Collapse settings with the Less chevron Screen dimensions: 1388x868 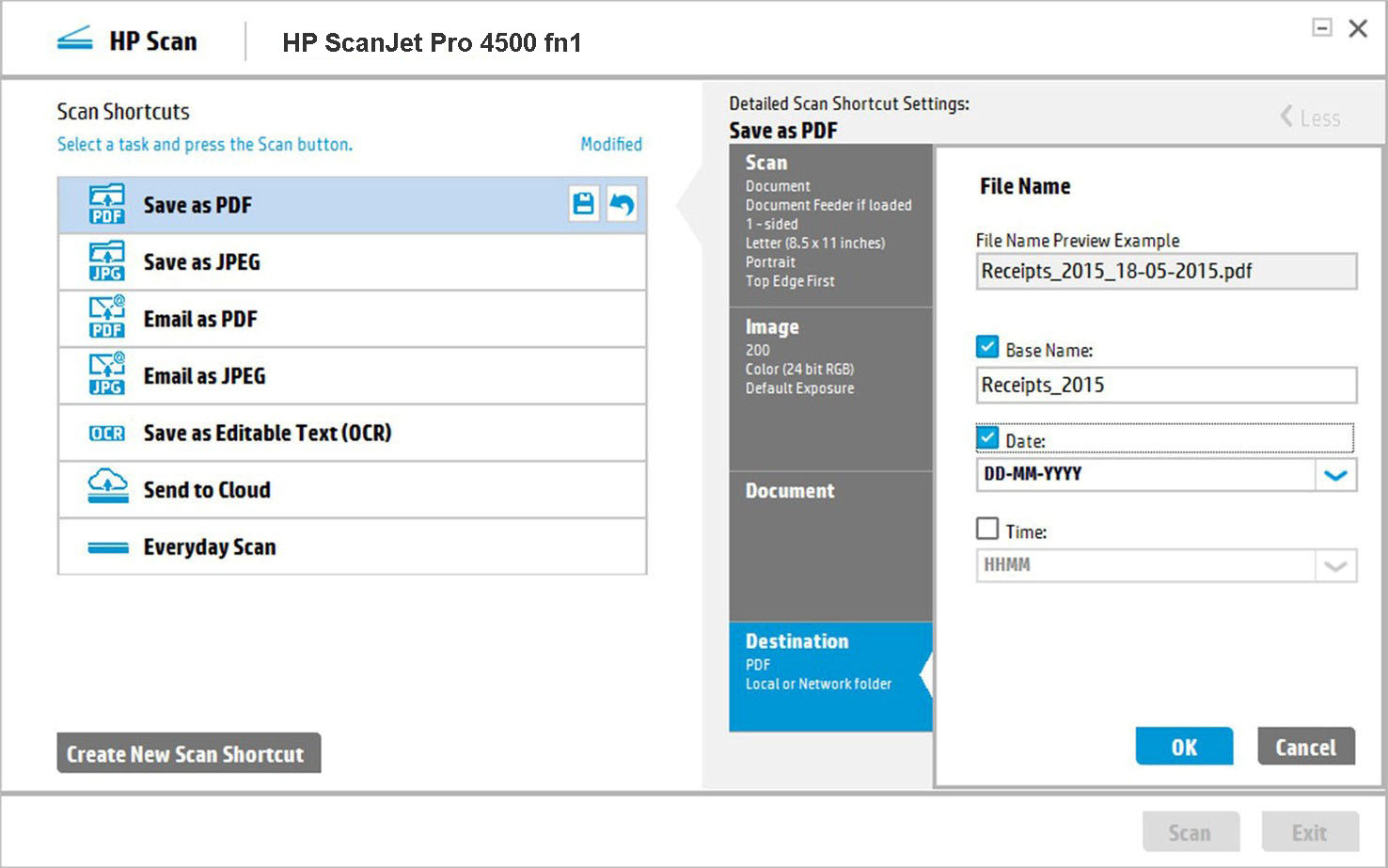[x=1309, y=118]
